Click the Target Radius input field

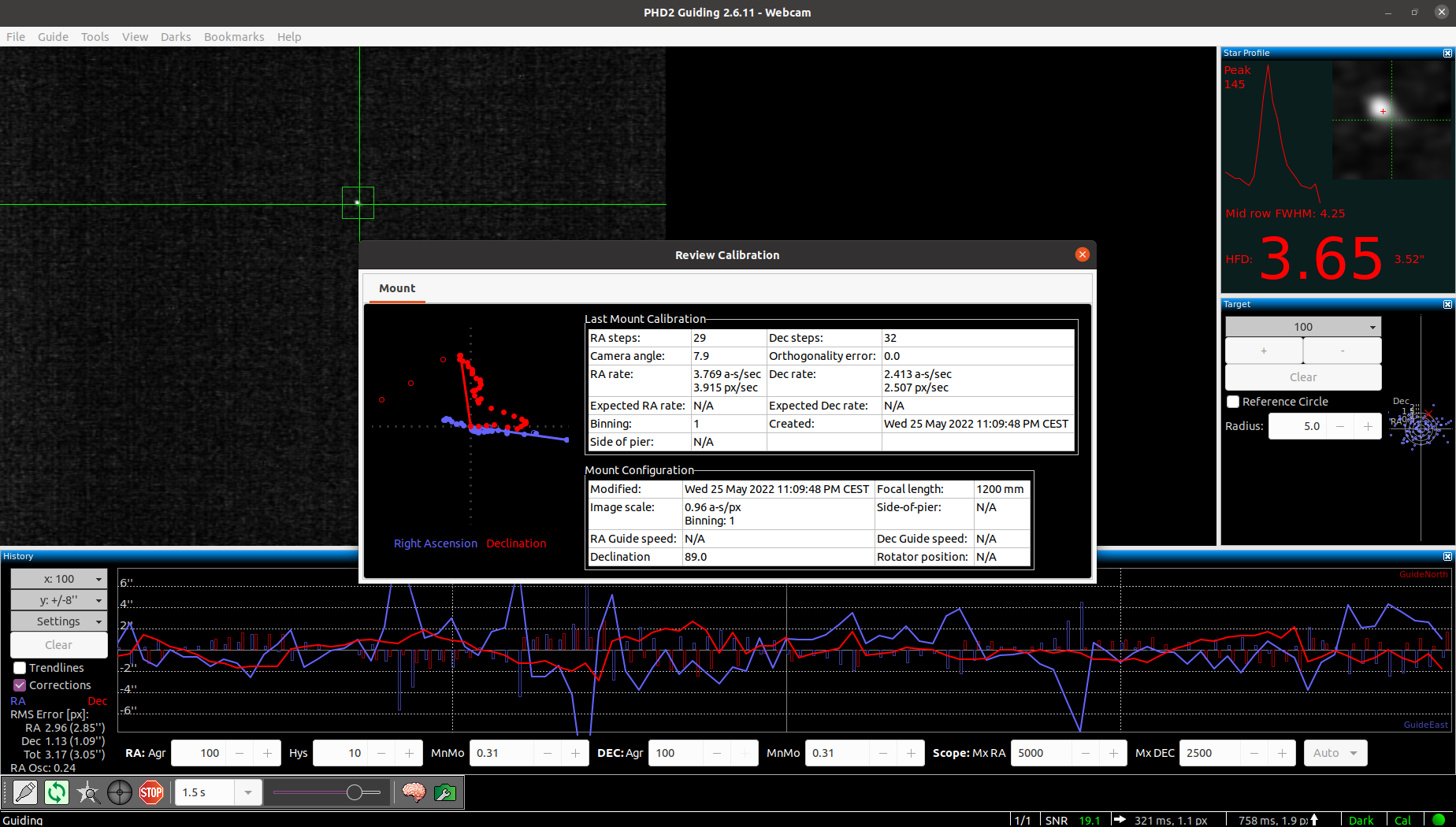[x=1298, y=426]
